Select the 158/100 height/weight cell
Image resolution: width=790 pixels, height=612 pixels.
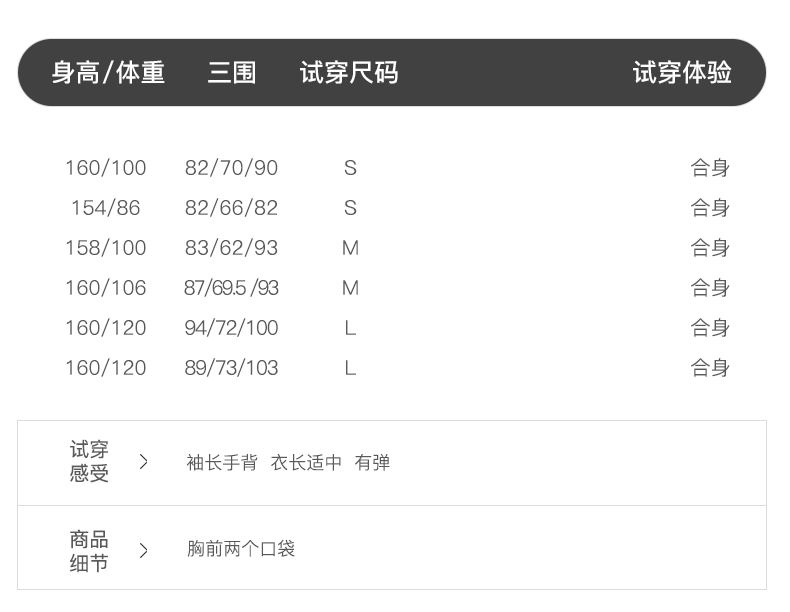(x=105, y=248)
